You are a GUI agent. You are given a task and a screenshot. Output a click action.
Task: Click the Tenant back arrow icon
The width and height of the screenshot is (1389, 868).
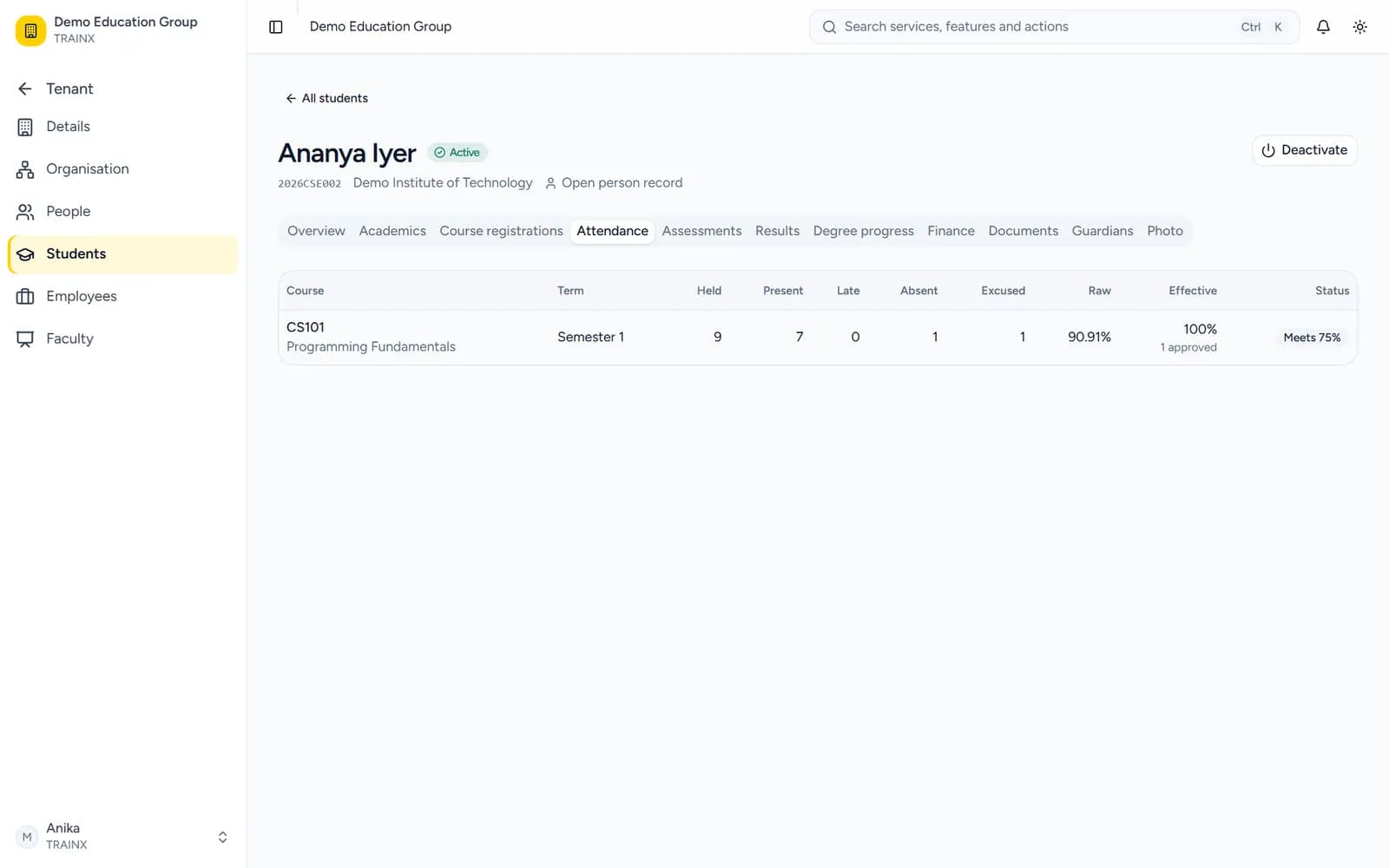coord(25,89)
